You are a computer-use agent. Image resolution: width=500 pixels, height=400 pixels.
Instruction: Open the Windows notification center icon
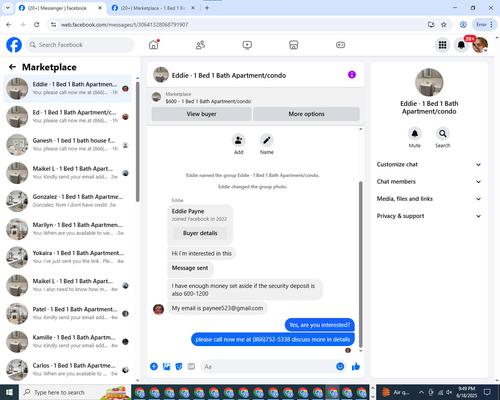(487, 392)
